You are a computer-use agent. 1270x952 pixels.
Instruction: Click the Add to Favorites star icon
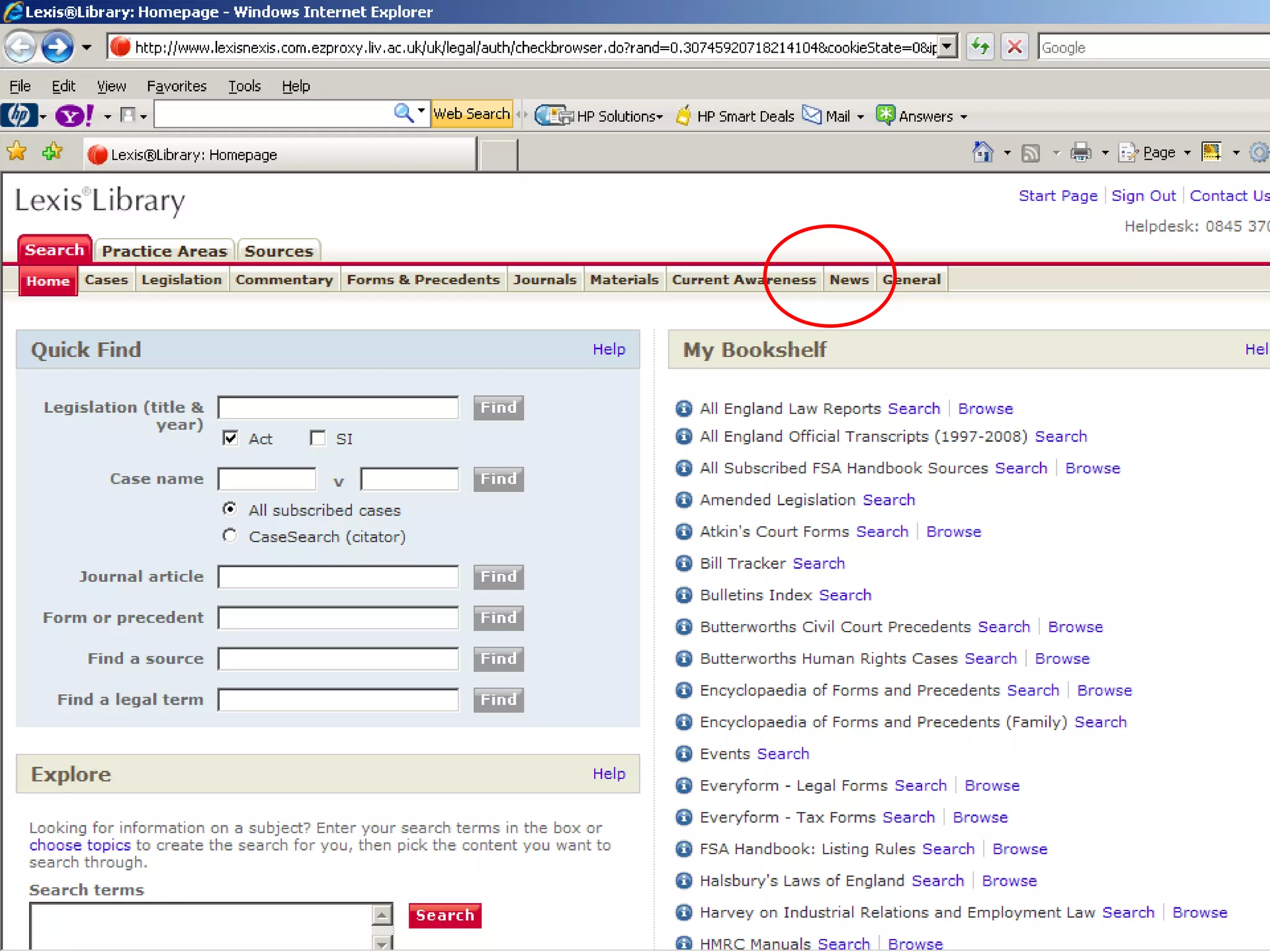coord(52,152)
